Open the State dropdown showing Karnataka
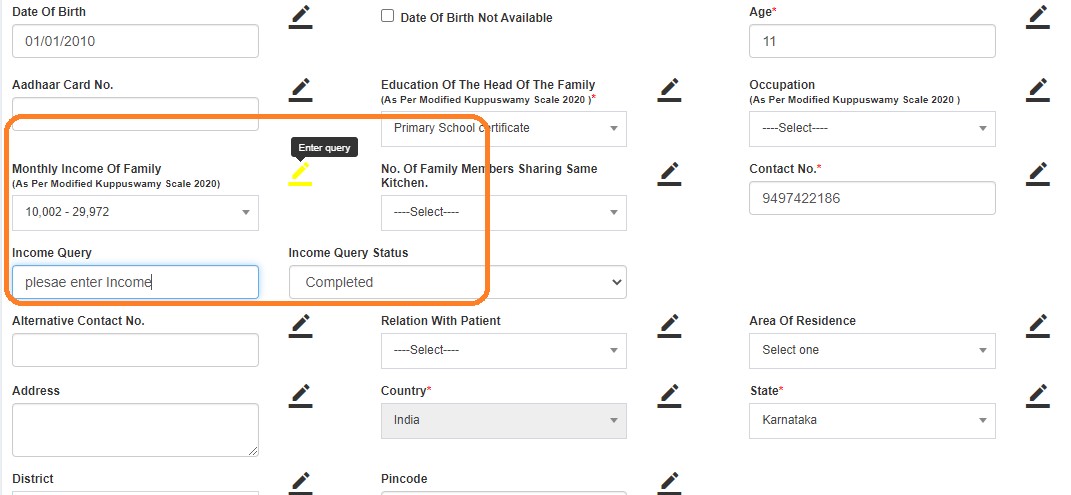This screenshot has width=1071, height=495. pos(871,421)
